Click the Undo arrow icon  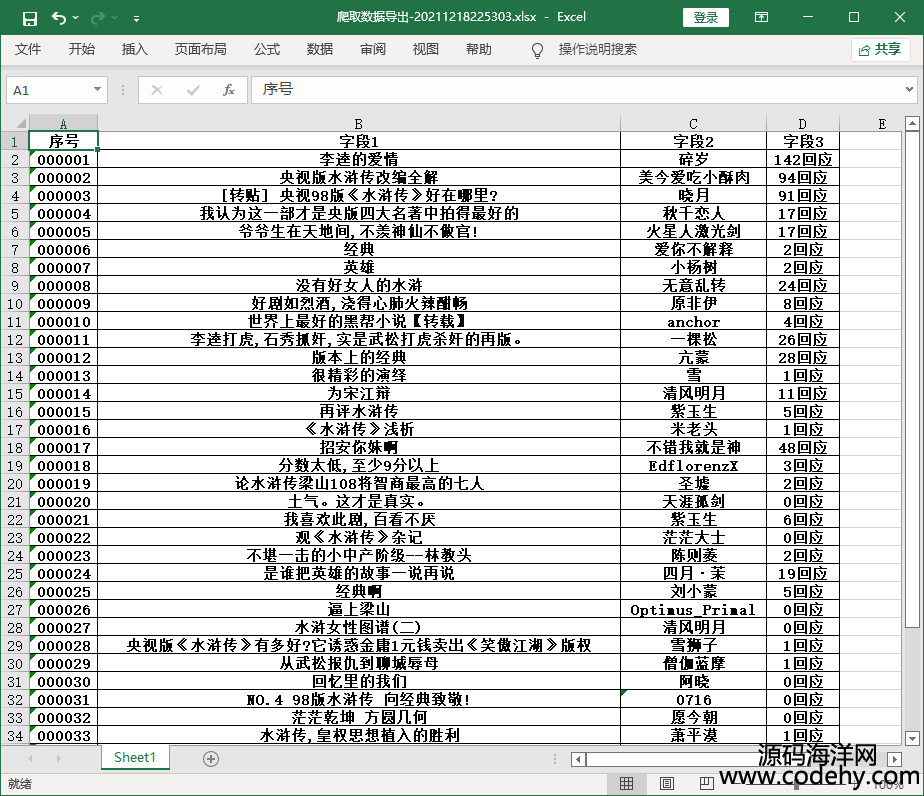pos(58,18)
